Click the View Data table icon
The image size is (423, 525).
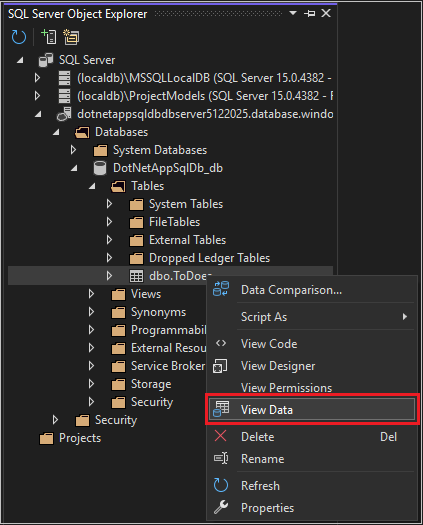pyautogui.click(x=221, y=409)
